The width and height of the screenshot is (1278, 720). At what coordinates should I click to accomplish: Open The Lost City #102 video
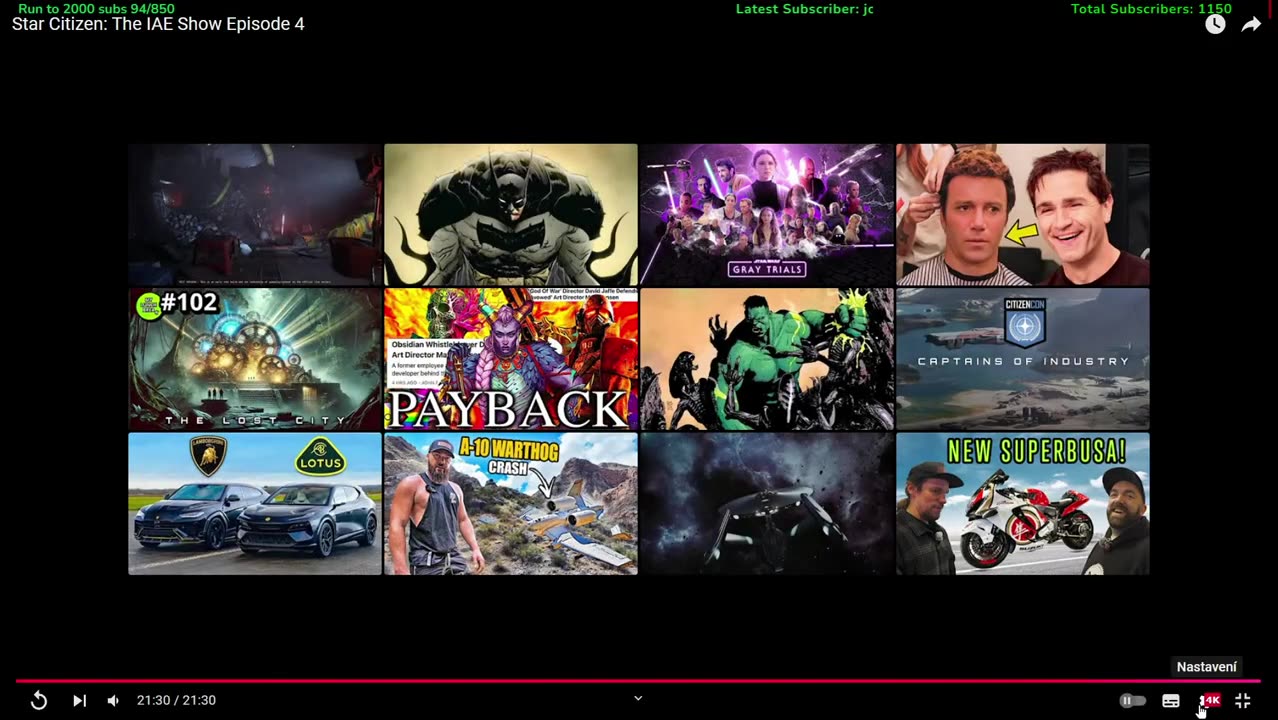click(255, 359)
